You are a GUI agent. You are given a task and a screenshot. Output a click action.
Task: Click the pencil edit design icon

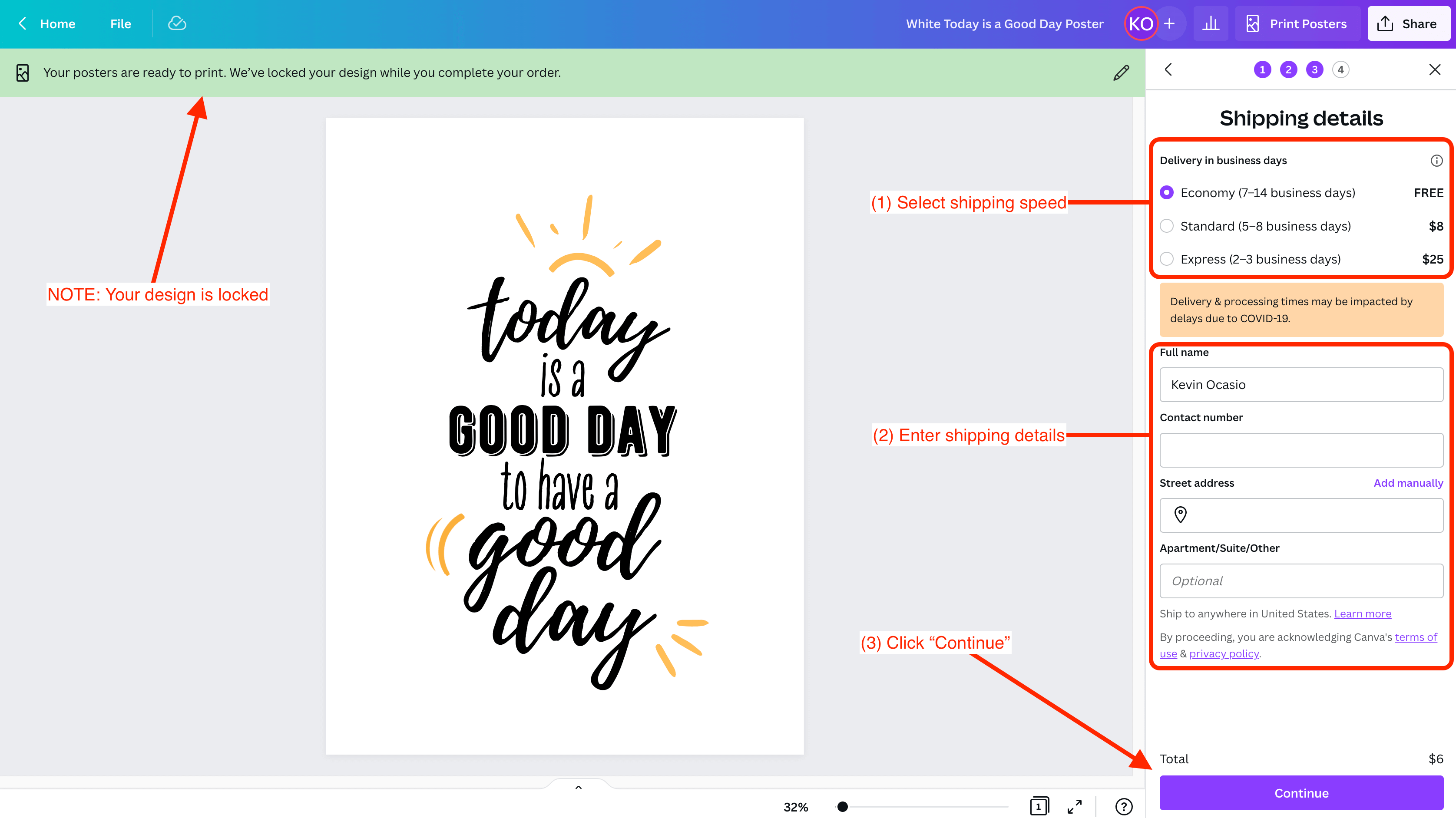pos(1122,73)
